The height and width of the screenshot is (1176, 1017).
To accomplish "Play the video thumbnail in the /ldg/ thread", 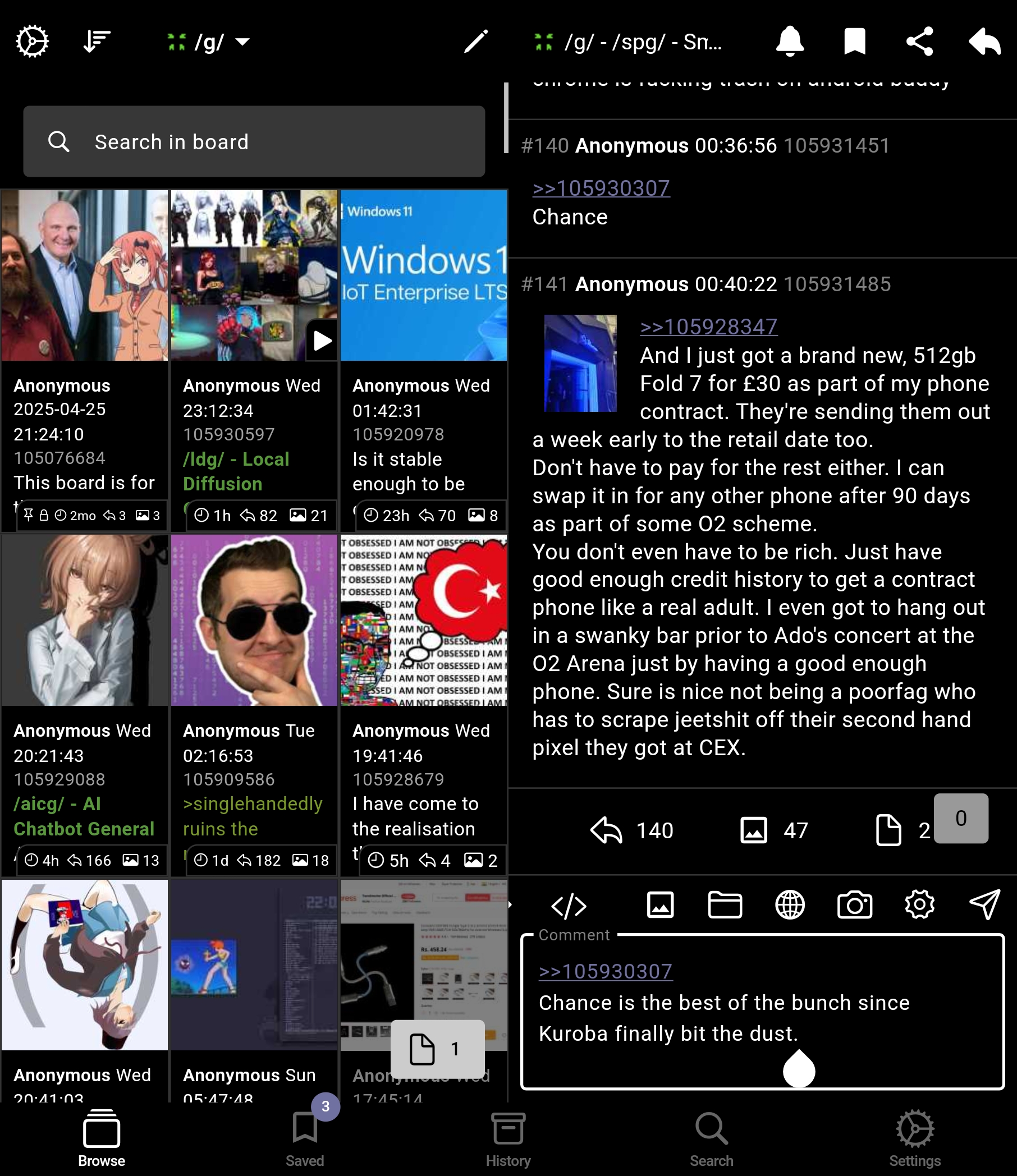I will (x=322, y=341).
